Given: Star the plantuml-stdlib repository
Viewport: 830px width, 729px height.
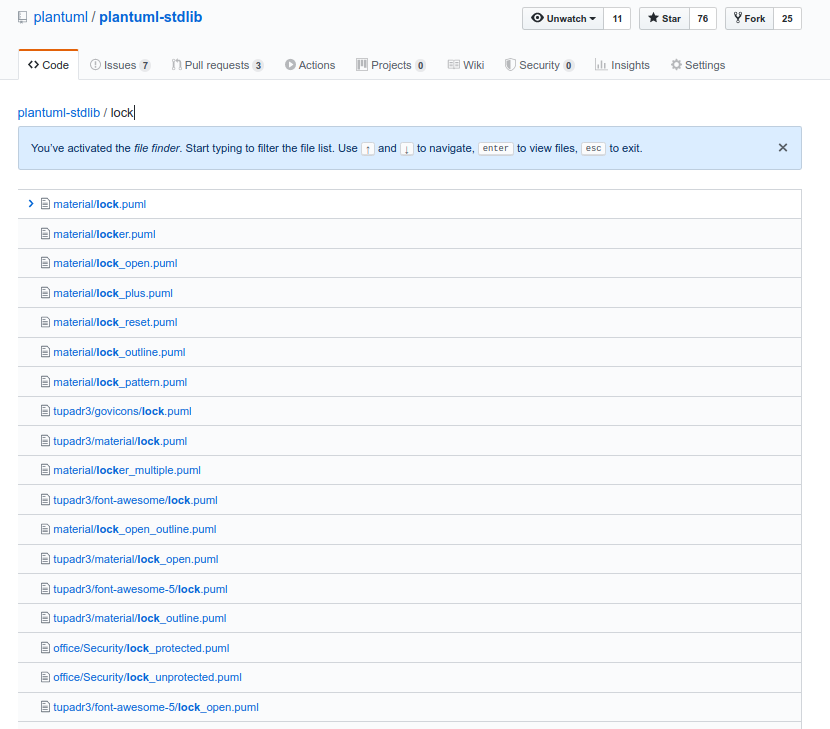Looking at the screenshot, I should [664, 19].
